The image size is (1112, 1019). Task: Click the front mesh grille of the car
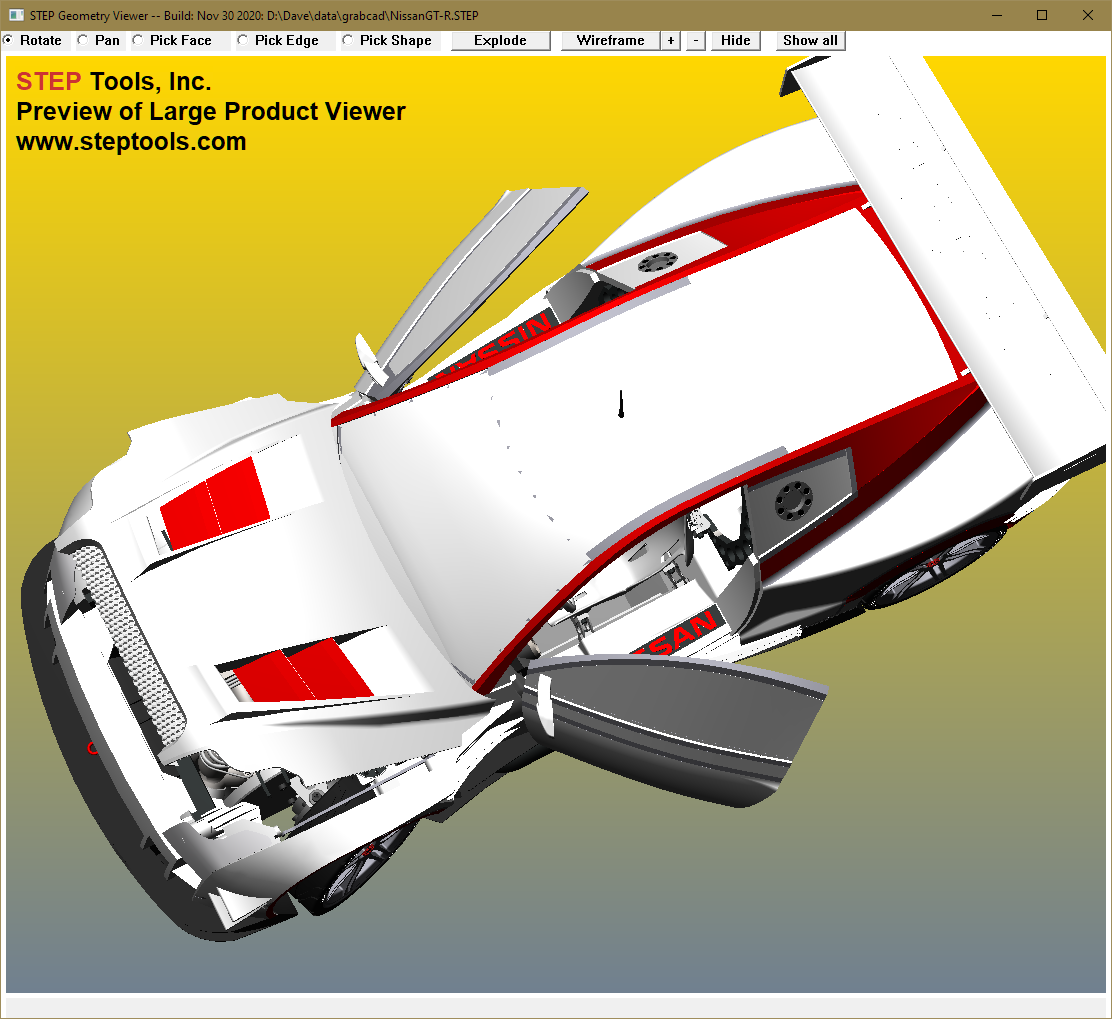pos(130,640)
